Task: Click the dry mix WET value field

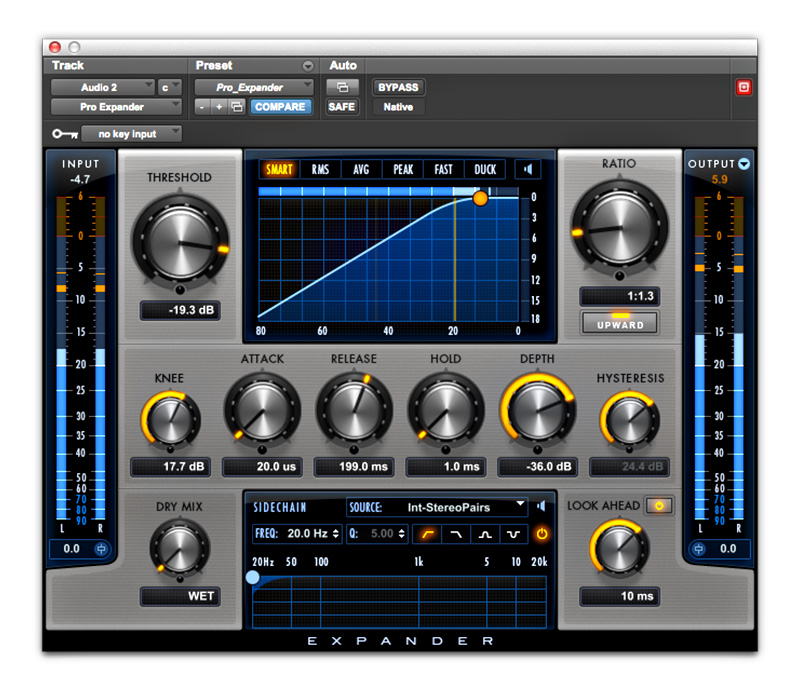Action: pyautogui.click(x=180, y=596)
